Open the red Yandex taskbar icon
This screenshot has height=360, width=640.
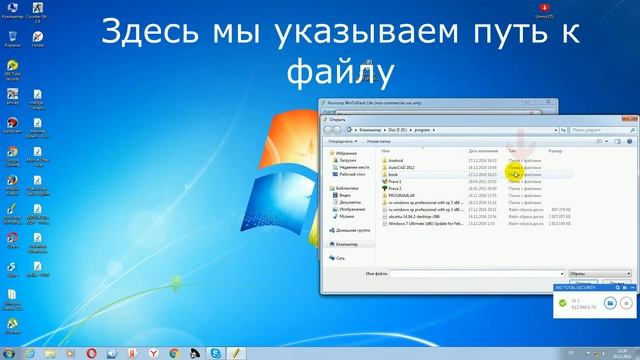[132, 353]
